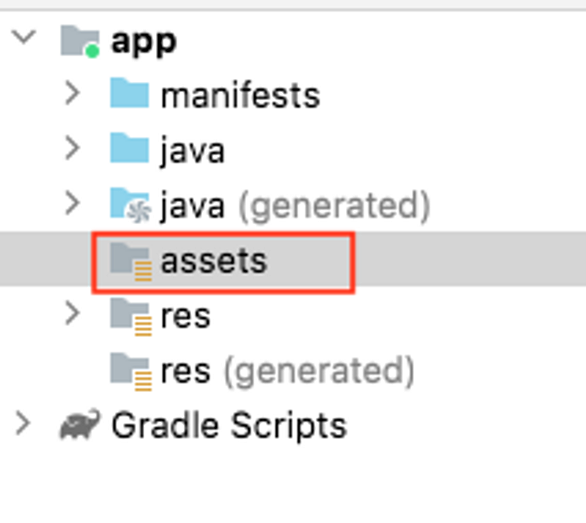Screen dimensions: 586x523
Task: Collapse the app module node
Action: coord(24,37)
